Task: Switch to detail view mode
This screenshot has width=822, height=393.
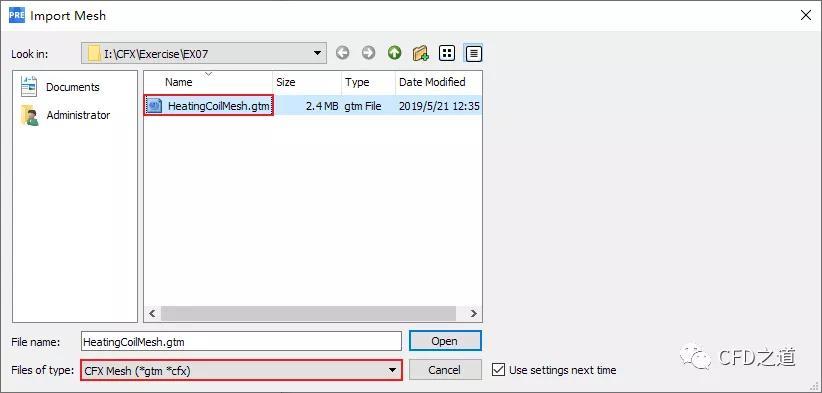Action: point(474,53)
